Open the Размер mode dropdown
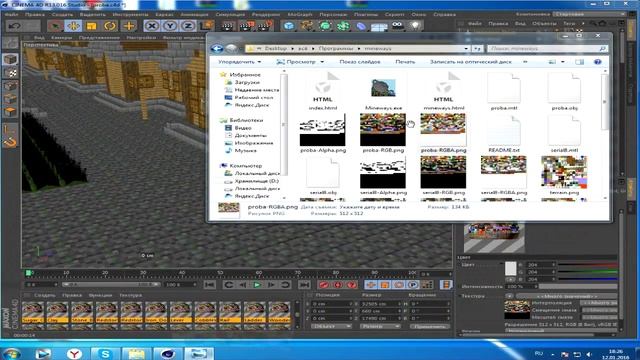The image size is (640, 360). click(380, 326)
